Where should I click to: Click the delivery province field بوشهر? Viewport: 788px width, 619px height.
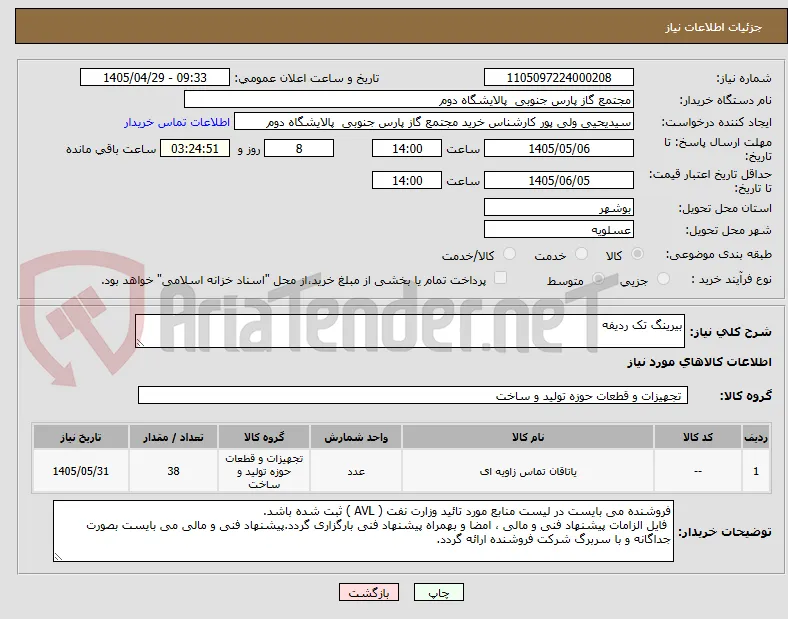[558, 207]
